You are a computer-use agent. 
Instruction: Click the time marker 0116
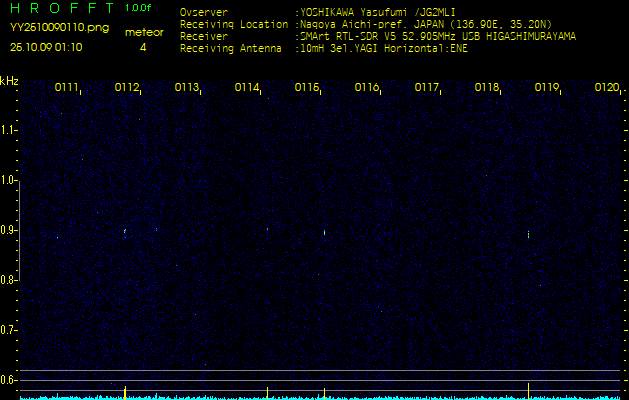pyautogui.click(x=366, y=87)
